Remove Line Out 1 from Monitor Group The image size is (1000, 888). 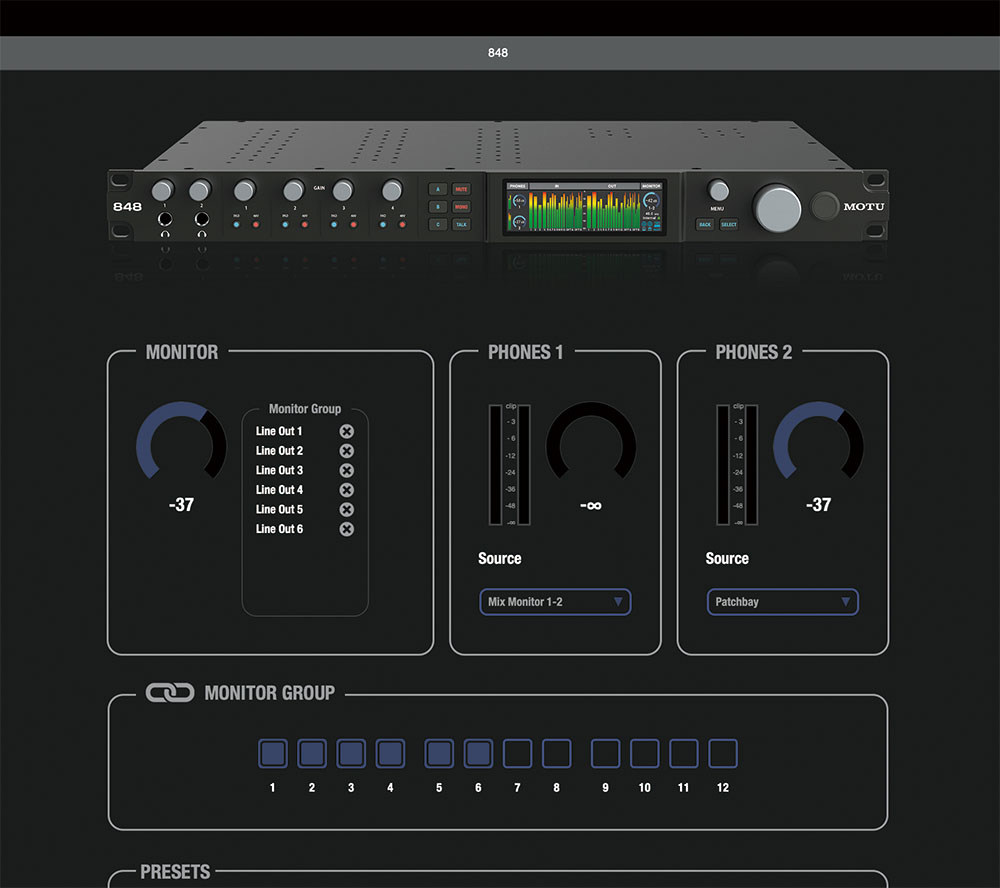coord(346,431)
